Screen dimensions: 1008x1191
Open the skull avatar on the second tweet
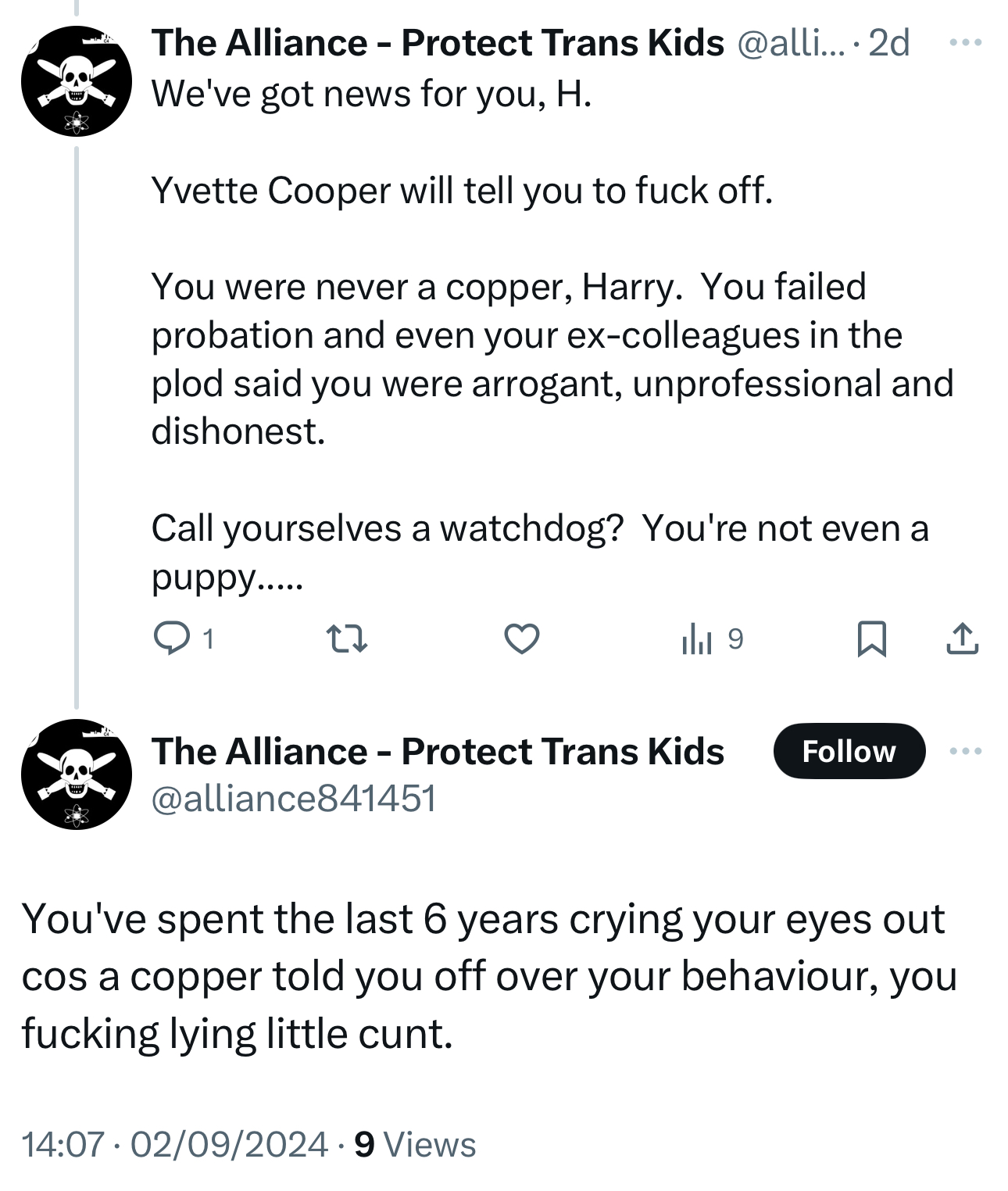[76, 774]
